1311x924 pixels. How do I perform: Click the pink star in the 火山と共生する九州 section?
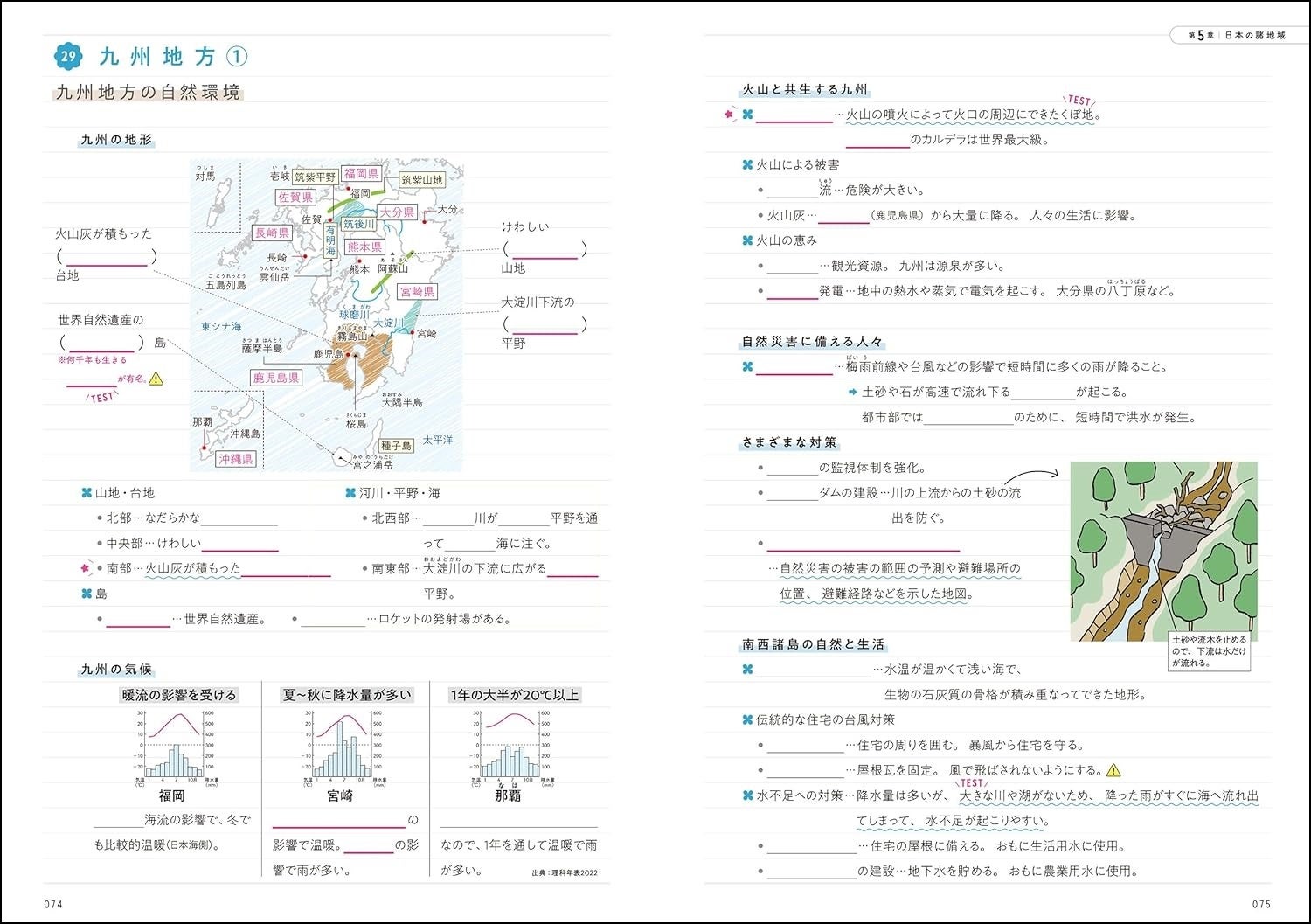click(x=729, y=114)
